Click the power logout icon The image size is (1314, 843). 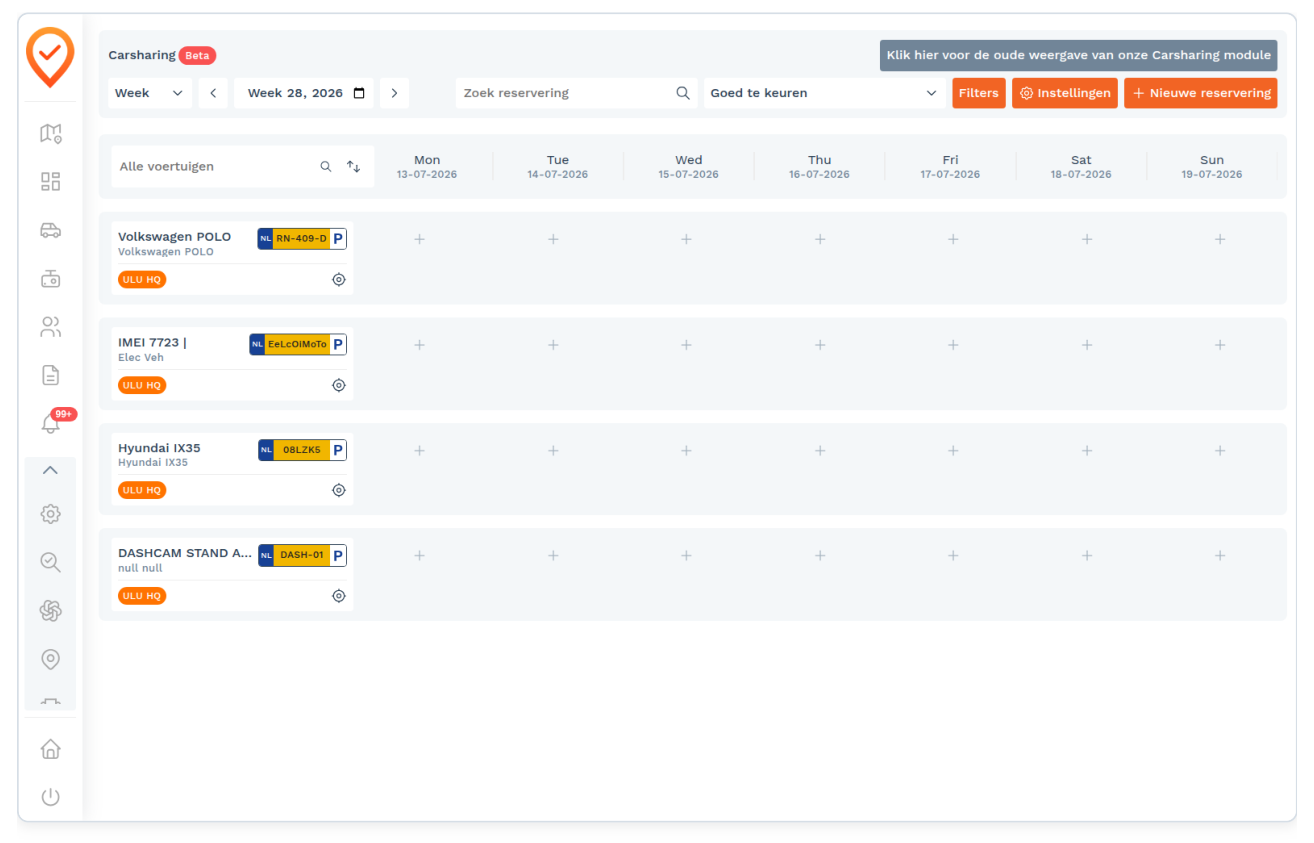(x=50, y=797)
